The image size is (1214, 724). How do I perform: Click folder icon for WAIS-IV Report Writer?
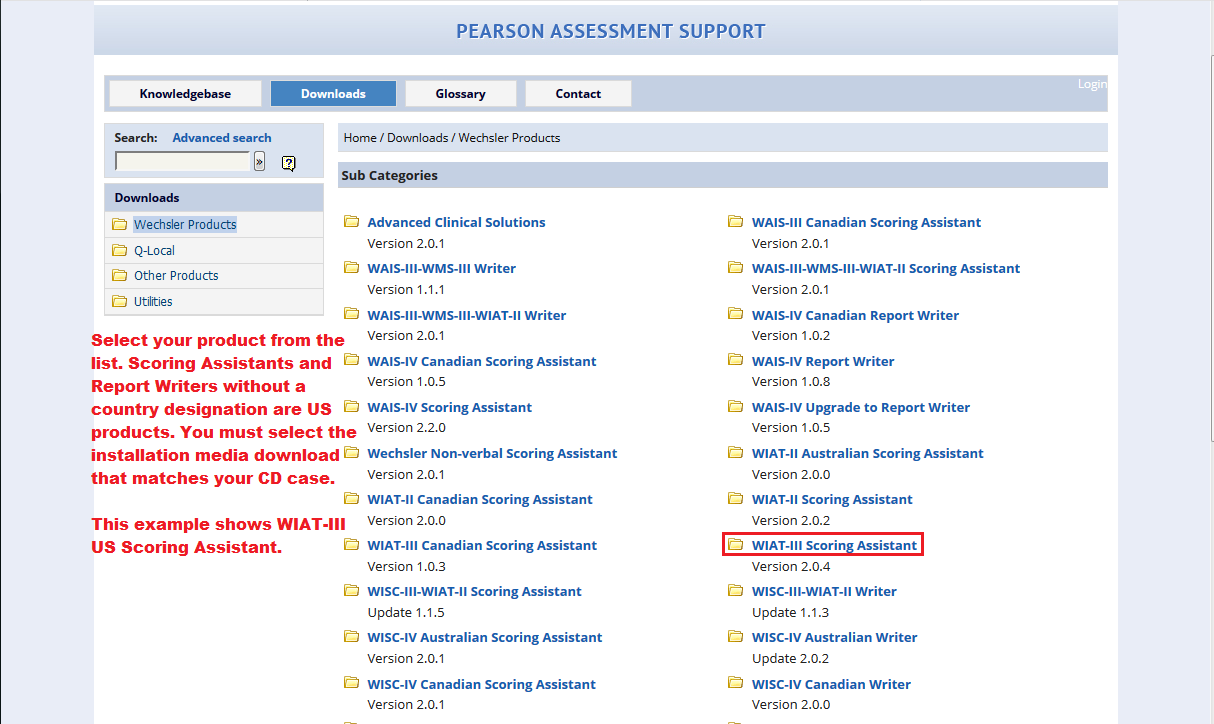[736, 361]
